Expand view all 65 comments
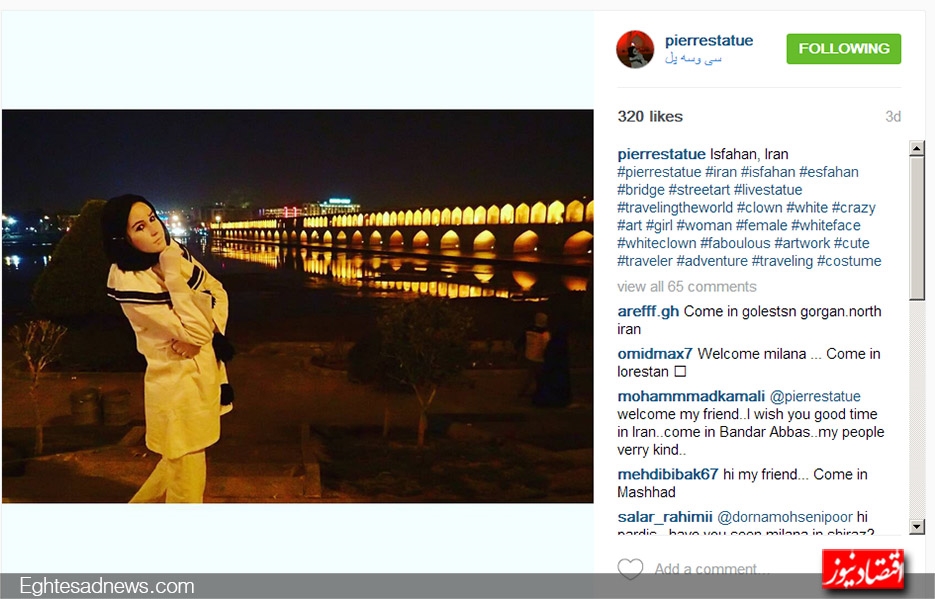This screenshot has width=935, height=599. pos(686,287)
